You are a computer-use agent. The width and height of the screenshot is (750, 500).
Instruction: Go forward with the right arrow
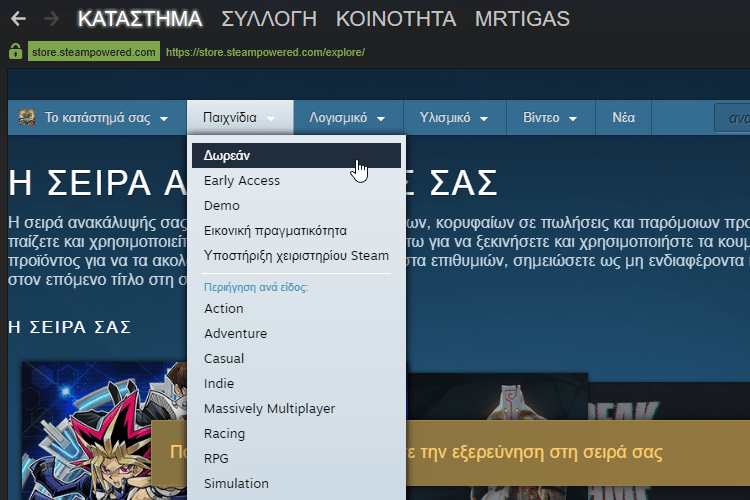click(x=51, y=19)
